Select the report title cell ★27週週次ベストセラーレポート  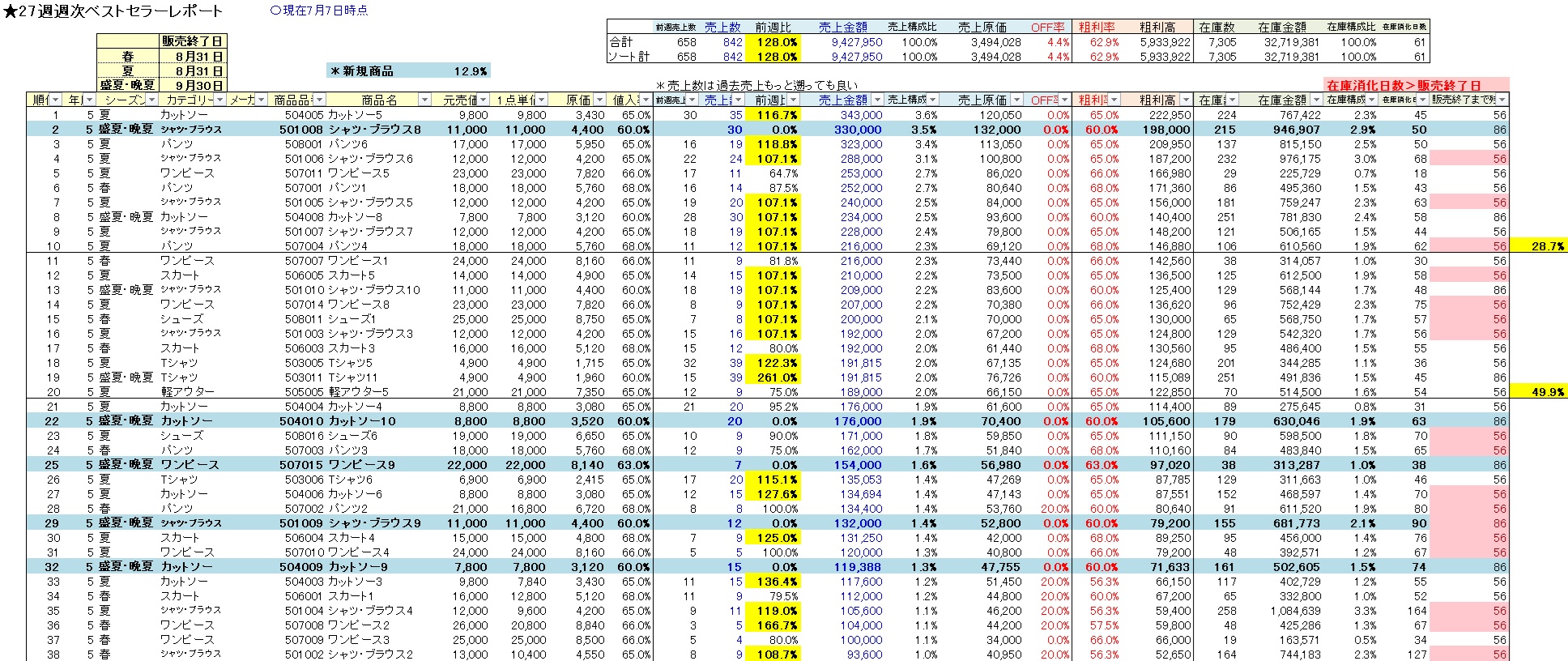pos(113,11)
